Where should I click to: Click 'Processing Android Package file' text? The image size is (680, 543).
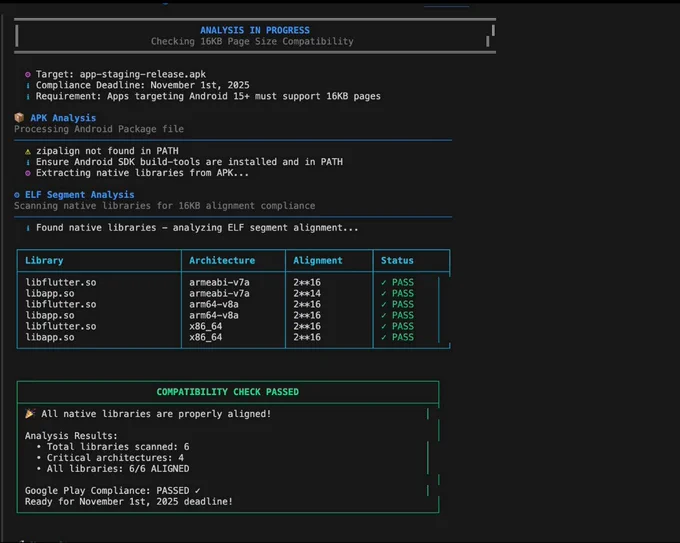coord(99,129)
